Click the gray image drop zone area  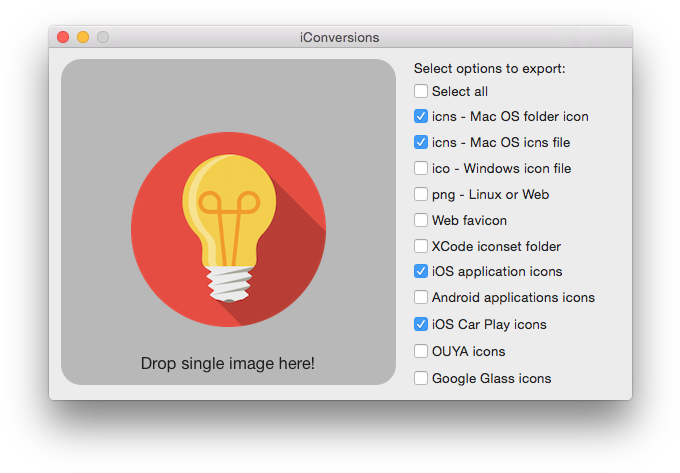tap(229, 222)
